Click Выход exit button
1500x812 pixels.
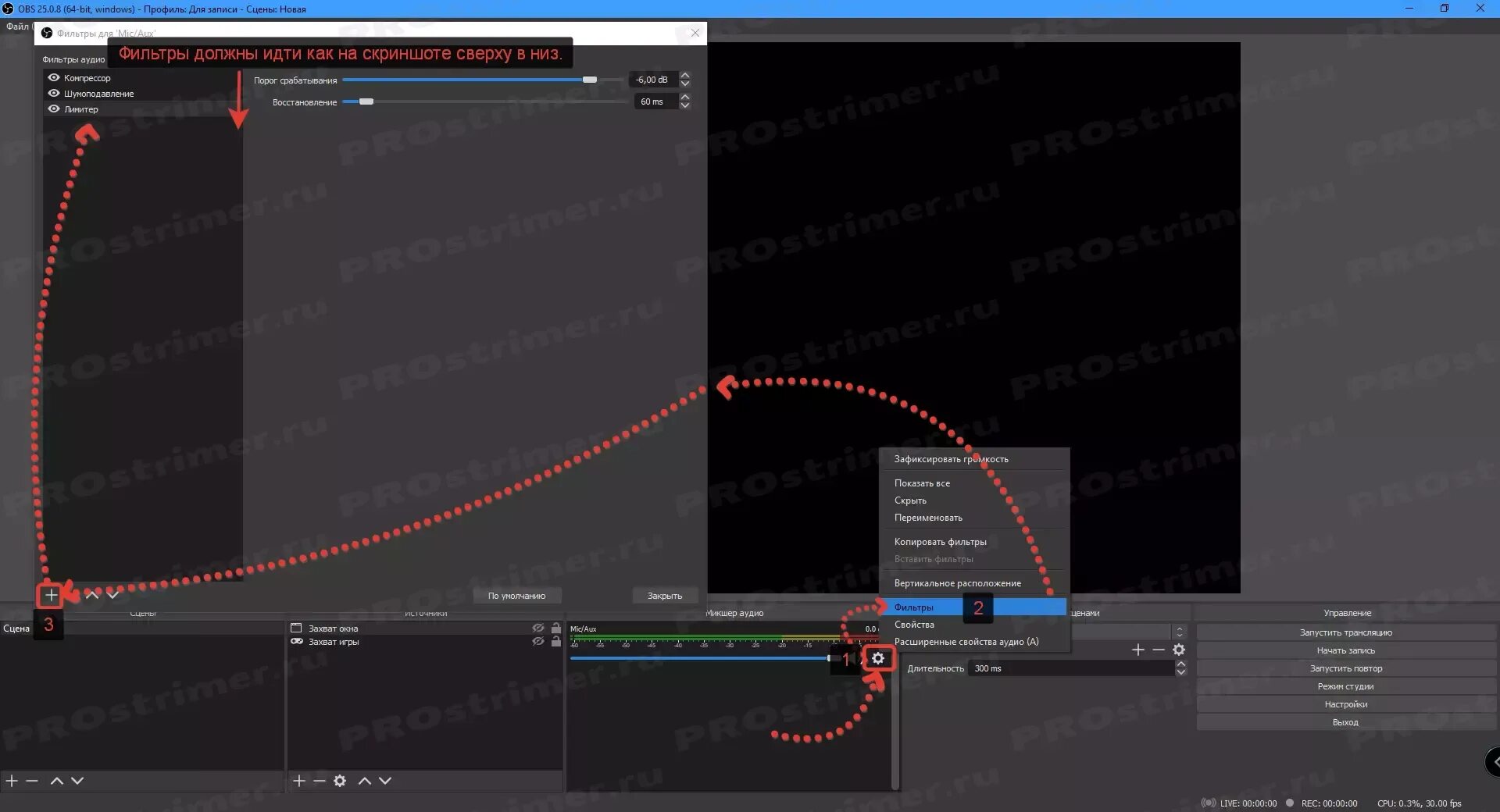[x=1345, y=722]
